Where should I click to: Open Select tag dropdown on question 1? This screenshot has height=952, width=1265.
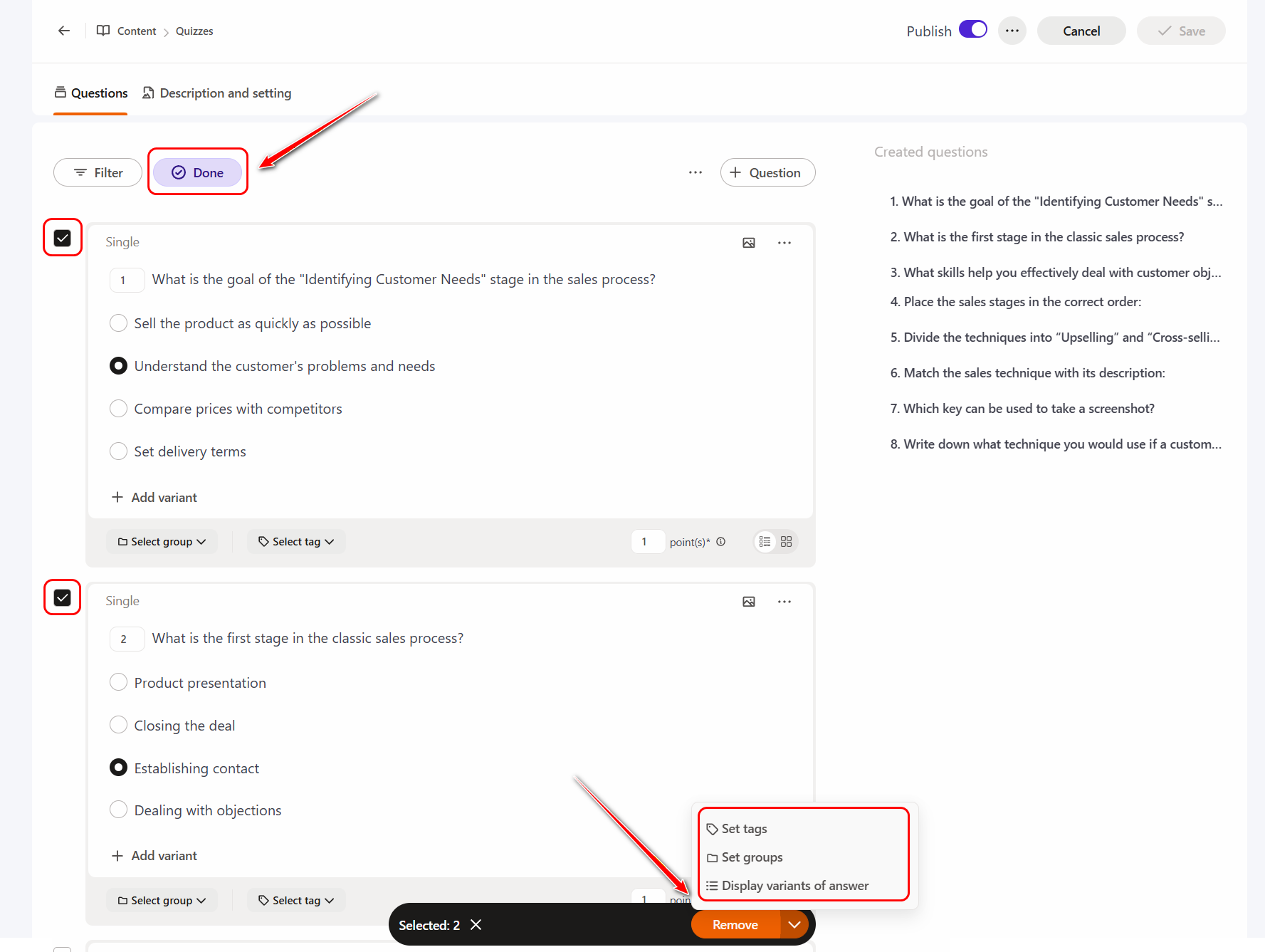pos(296,542)
